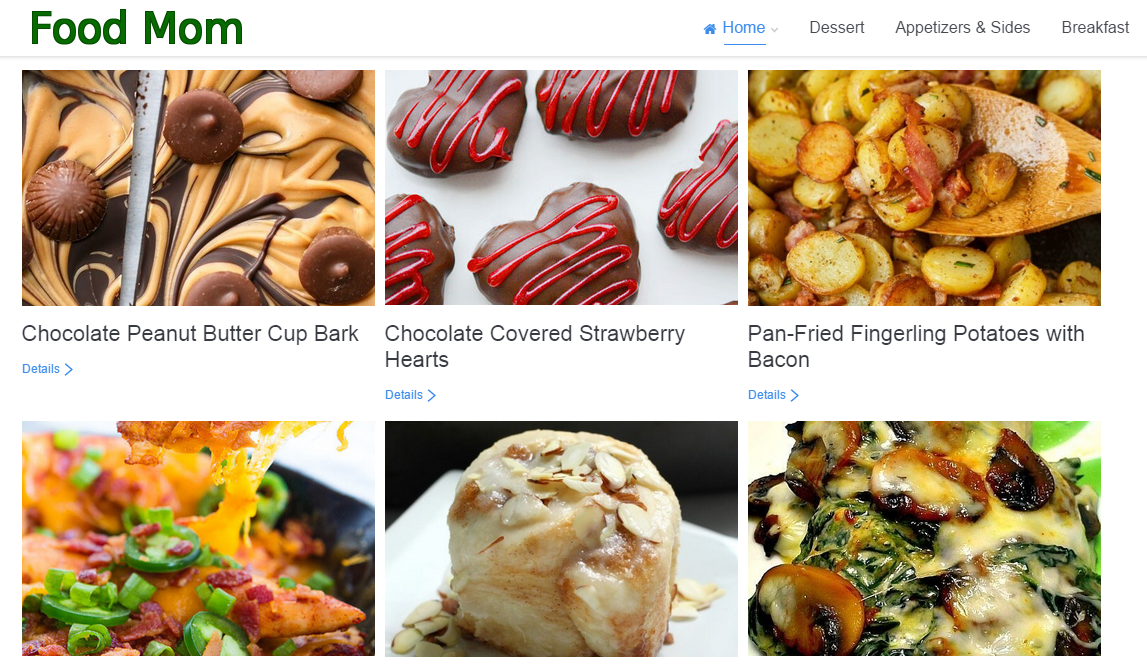Click the arrow after Strawberry Hearts Details
Viewport: 1147px width, 665px height.
click(x=432, y=396)
